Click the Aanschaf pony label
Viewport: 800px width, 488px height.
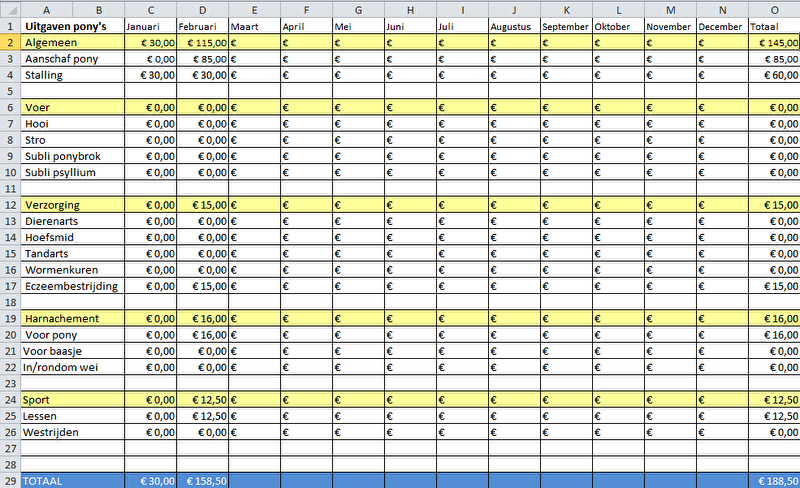click(61, 59)
